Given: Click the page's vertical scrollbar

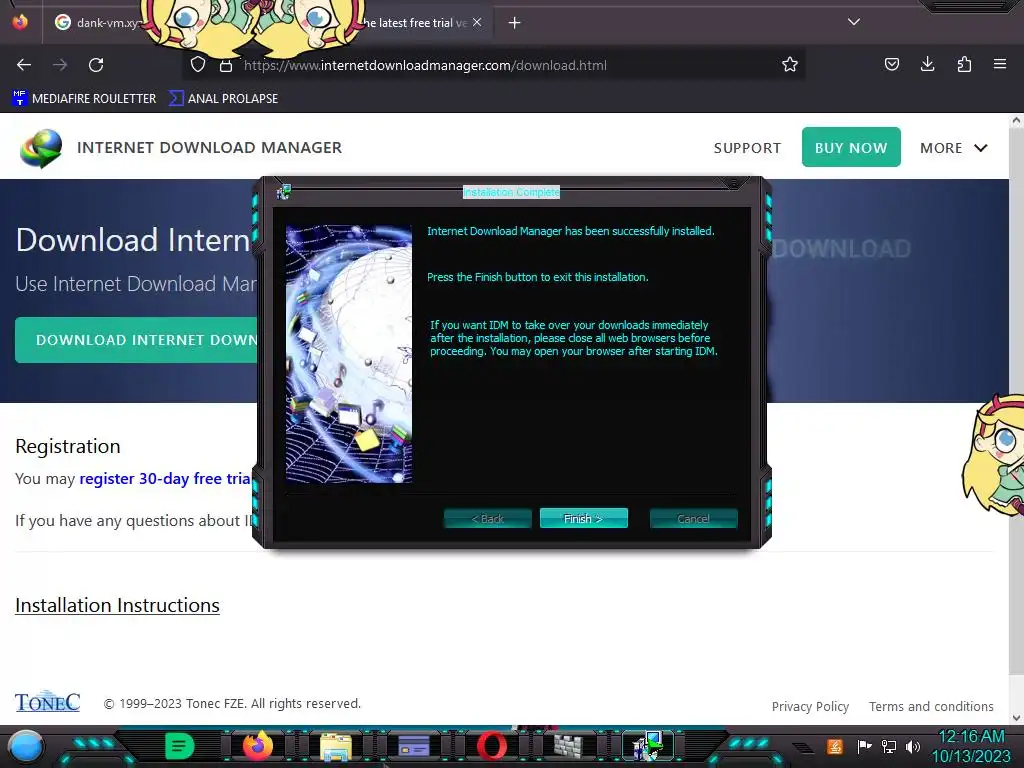Looking at the screenshot, I should [x=1017, y=400].
